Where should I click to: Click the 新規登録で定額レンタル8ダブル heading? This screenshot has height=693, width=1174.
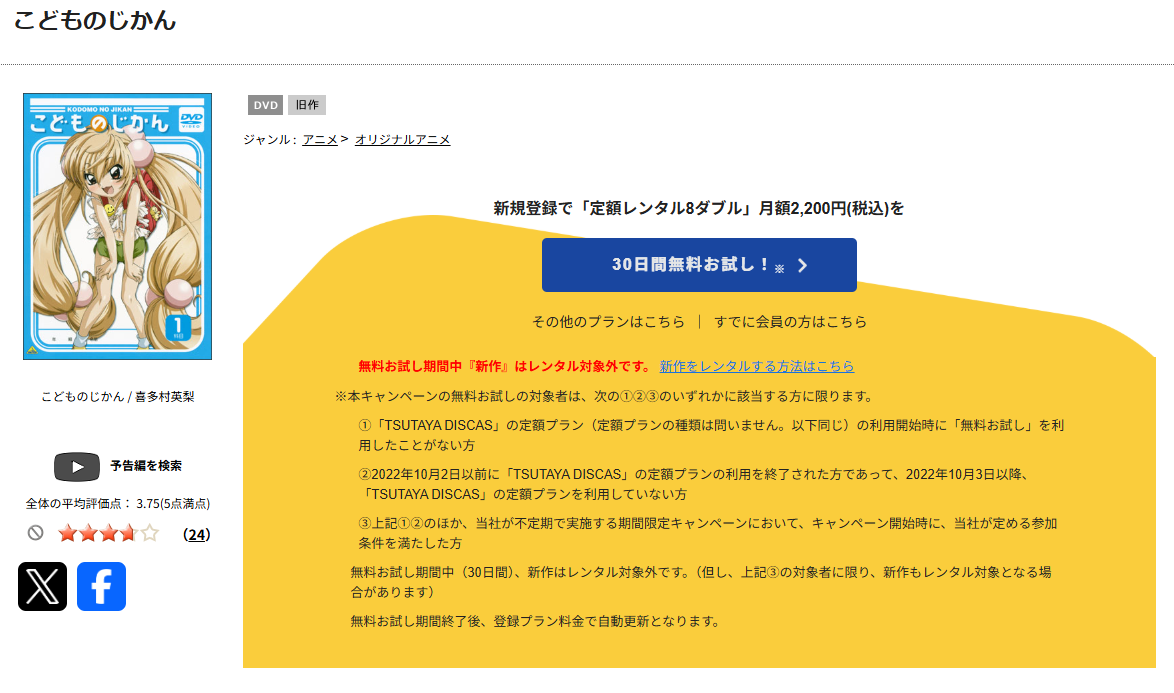[699, 208]
